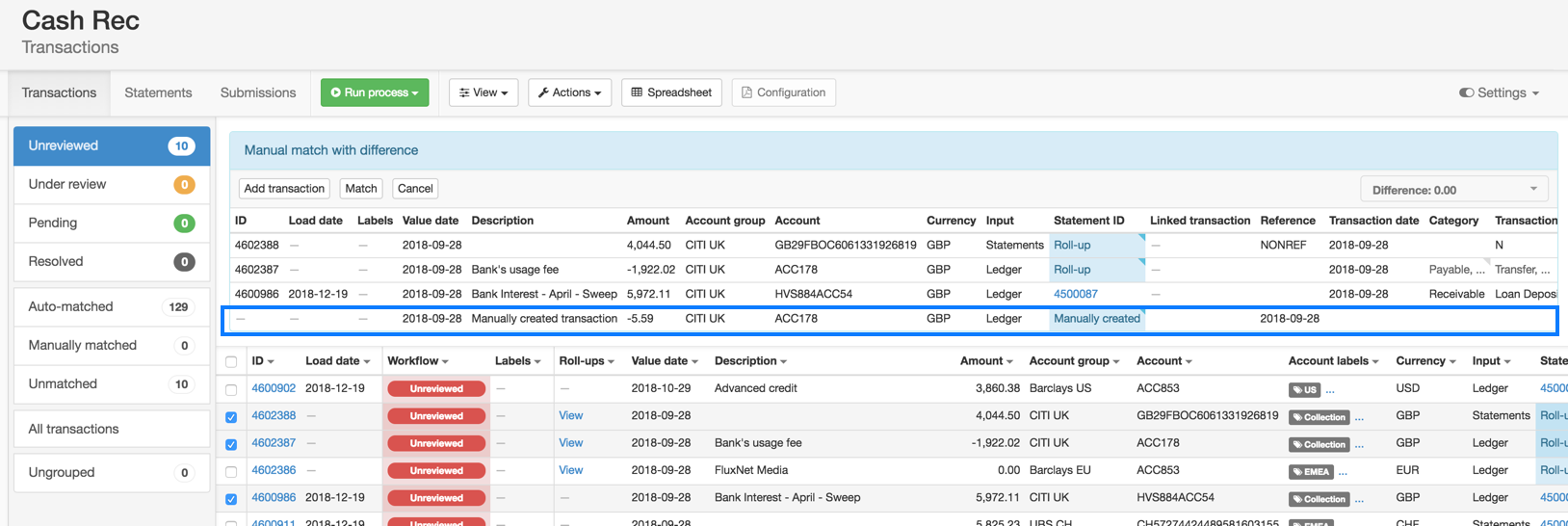Select the Under review filter

[x=112, y=184]
